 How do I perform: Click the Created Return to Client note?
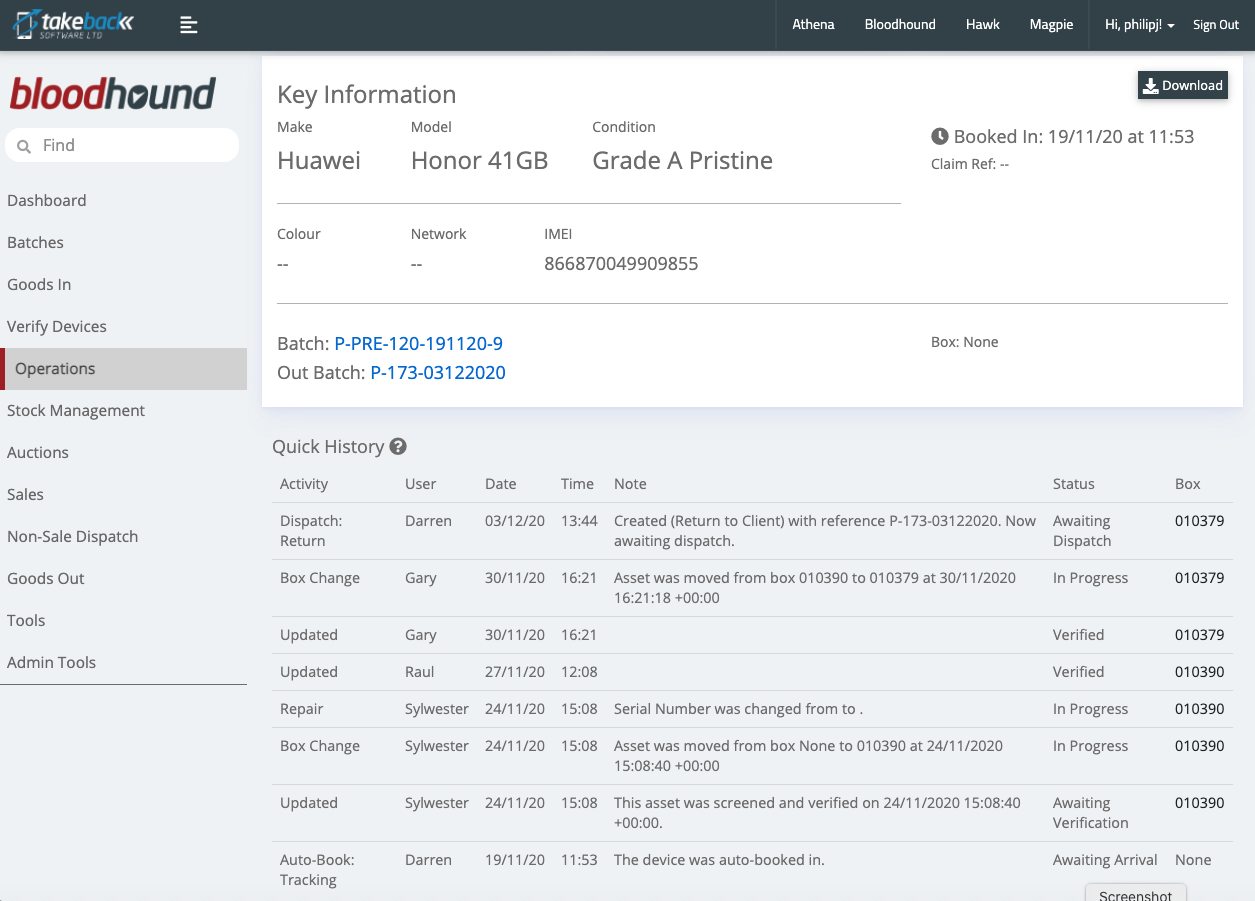(x=825, y=531)
